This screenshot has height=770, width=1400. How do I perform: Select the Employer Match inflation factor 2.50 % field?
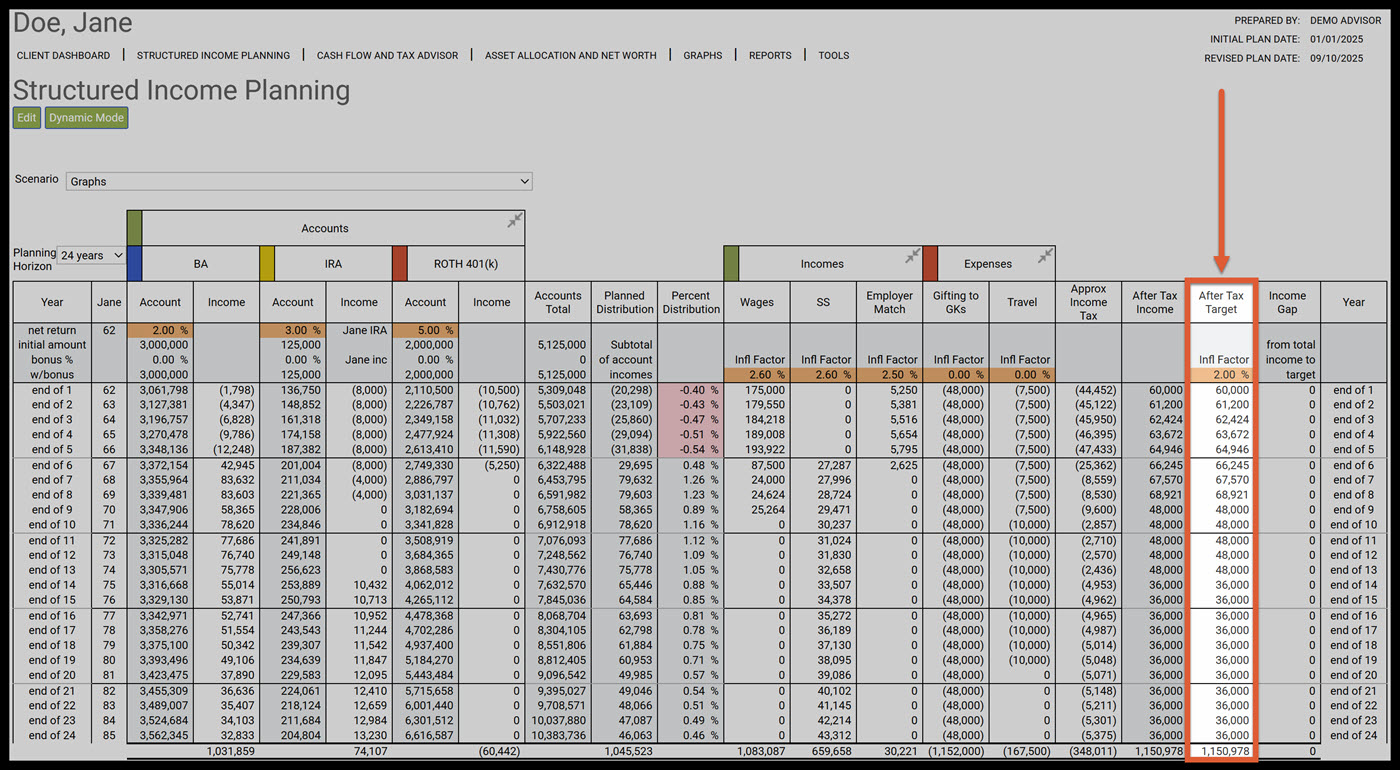click(x=890, y=375)
